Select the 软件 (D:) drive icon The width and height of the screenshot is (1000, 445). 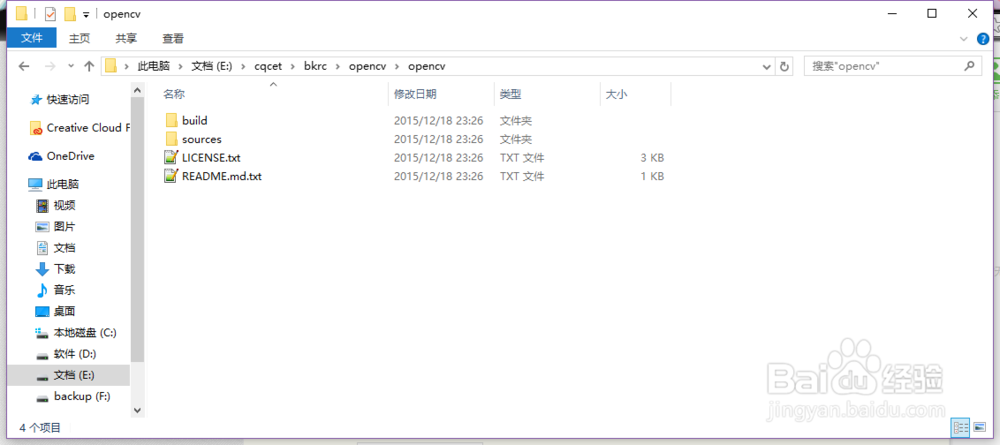(x=42, y=354)
